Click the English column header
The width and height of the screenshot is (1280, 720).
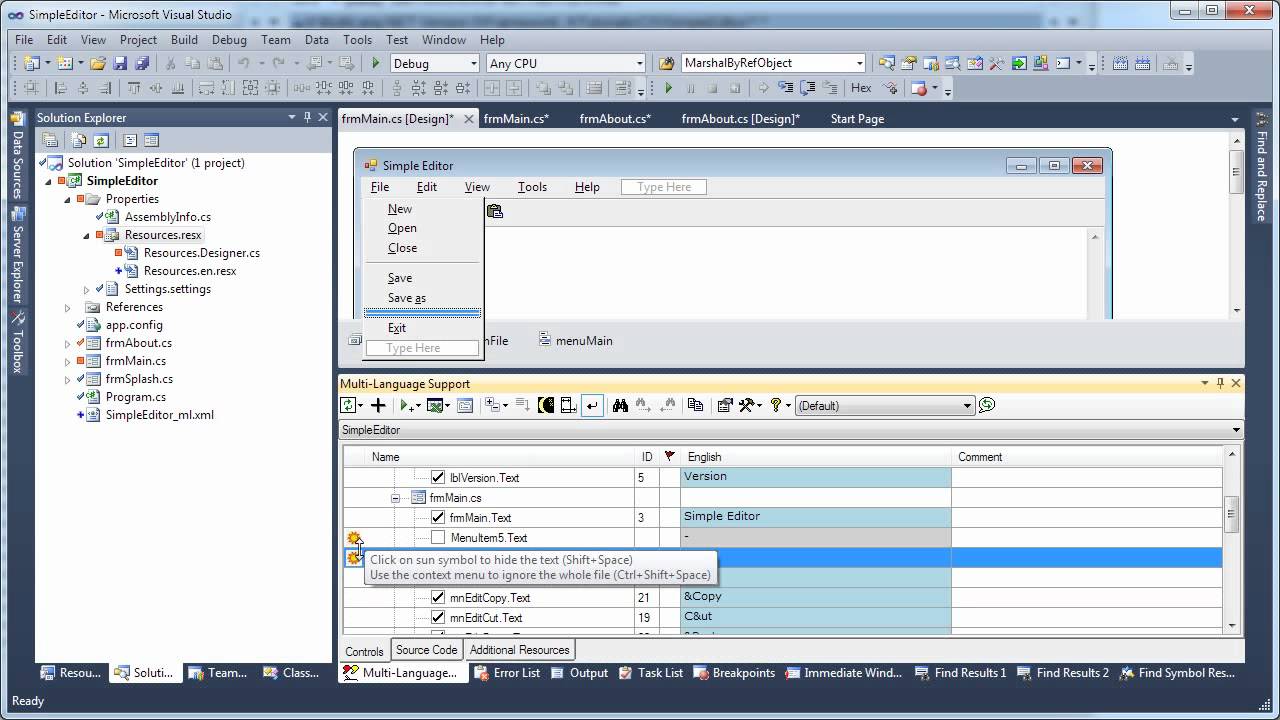815,457
